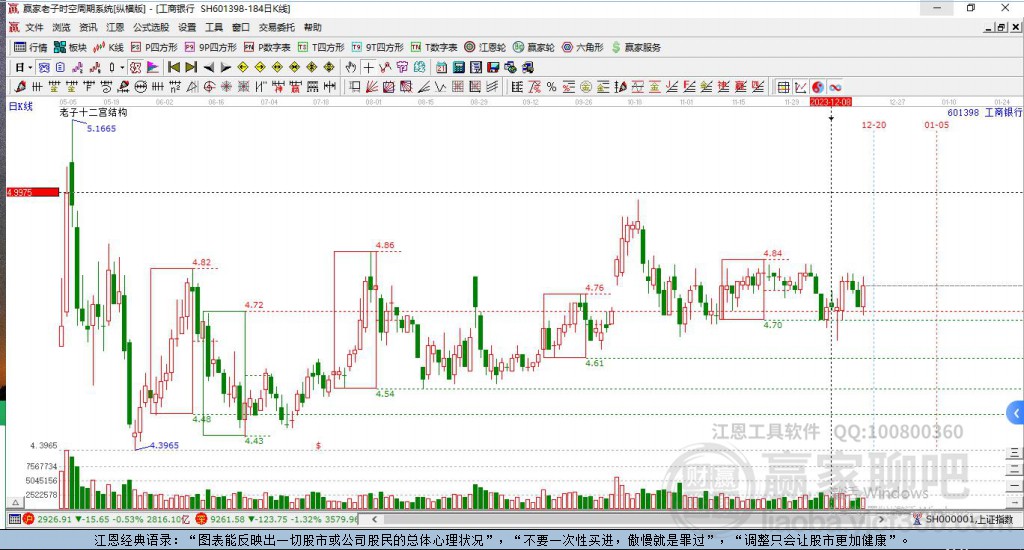The height and width of the screenshot is (550, 1024).
Task: Expand the dropdown arrow next to 0
Action: [122, 67]
